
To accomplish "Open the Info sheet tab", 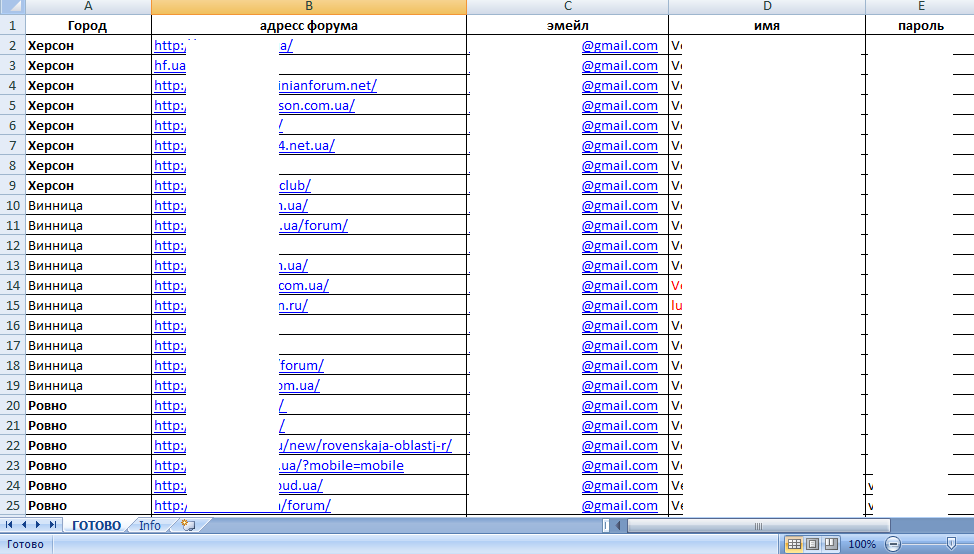I will [150, 525].
